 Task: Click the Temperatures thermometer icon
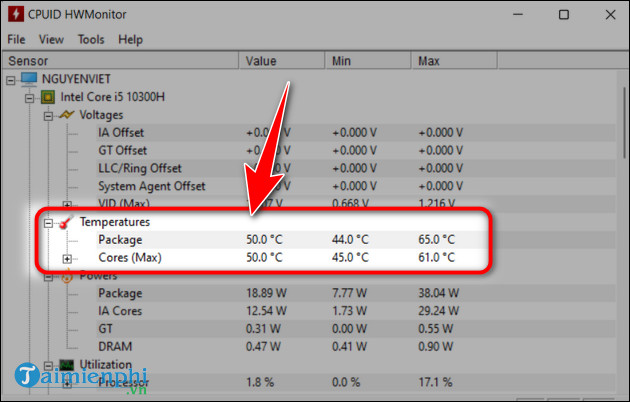click(65, 222)
